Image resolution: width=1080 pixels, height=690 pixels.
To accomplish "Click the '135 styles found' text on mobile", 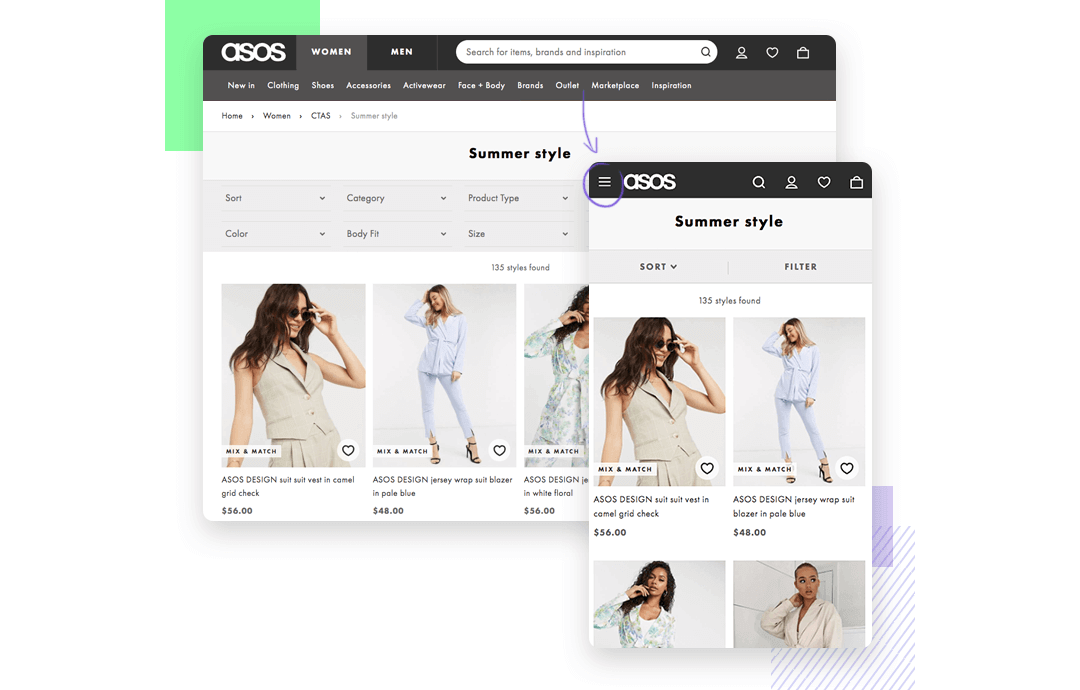I will pos(729,301).
